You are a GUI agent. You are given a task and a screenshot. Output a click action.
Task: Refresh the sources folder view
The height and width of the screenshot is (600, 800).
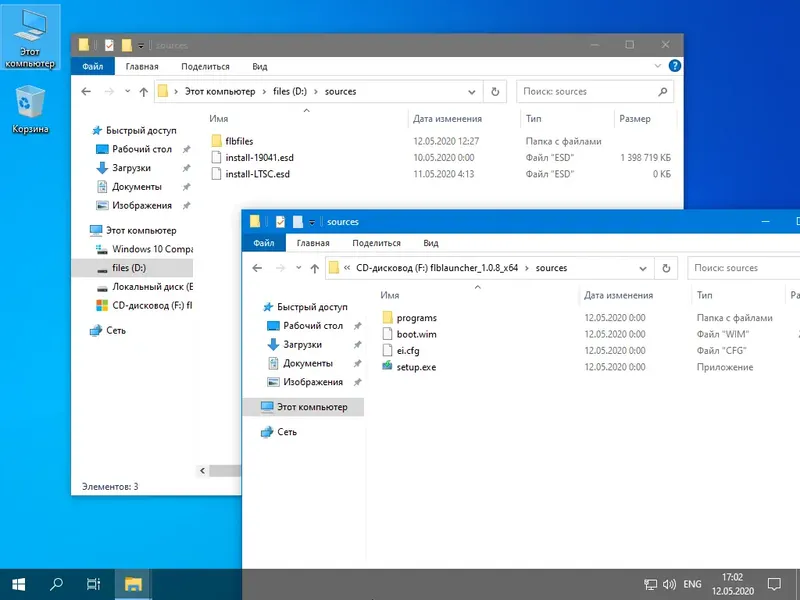click(x=668, y=267)
